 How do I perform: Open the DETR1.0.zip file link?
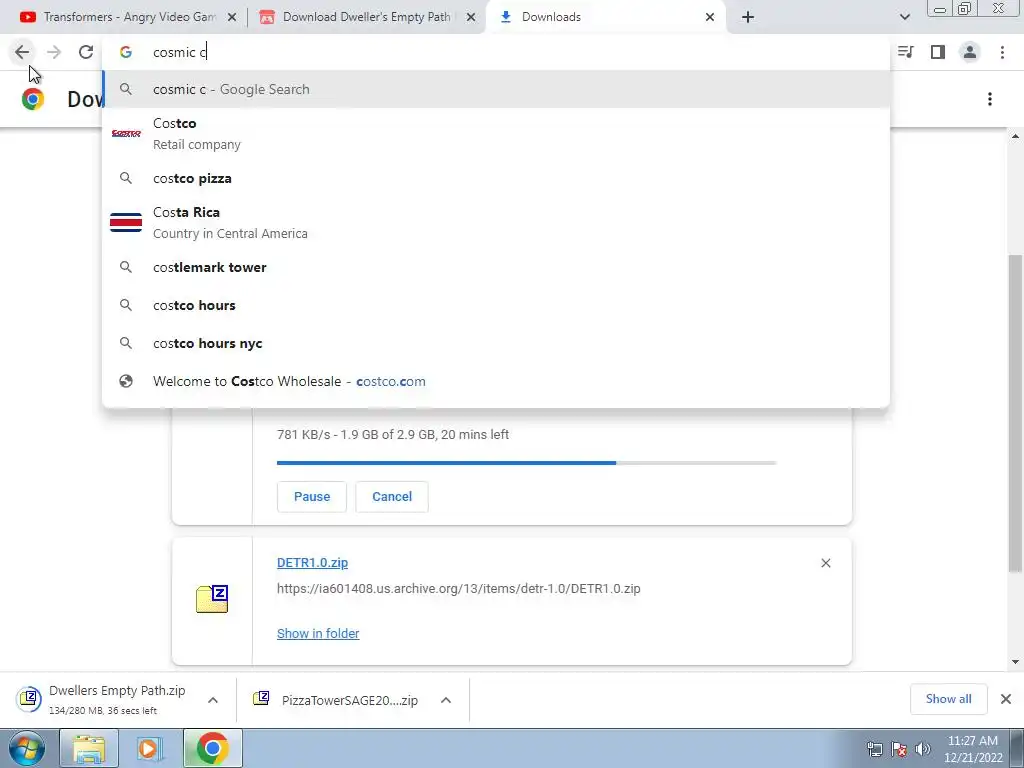point(312,562)
